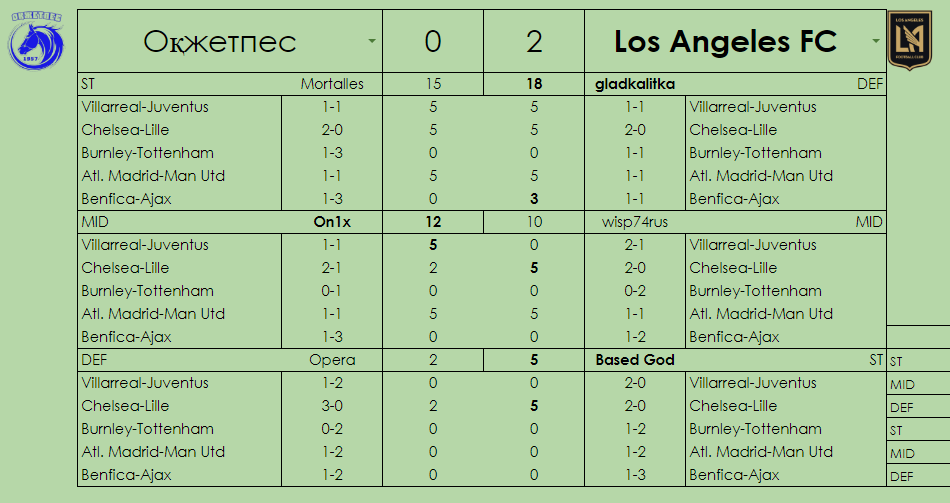Click On1x points total 12
The image size is (950, 503).
[432, 222]
